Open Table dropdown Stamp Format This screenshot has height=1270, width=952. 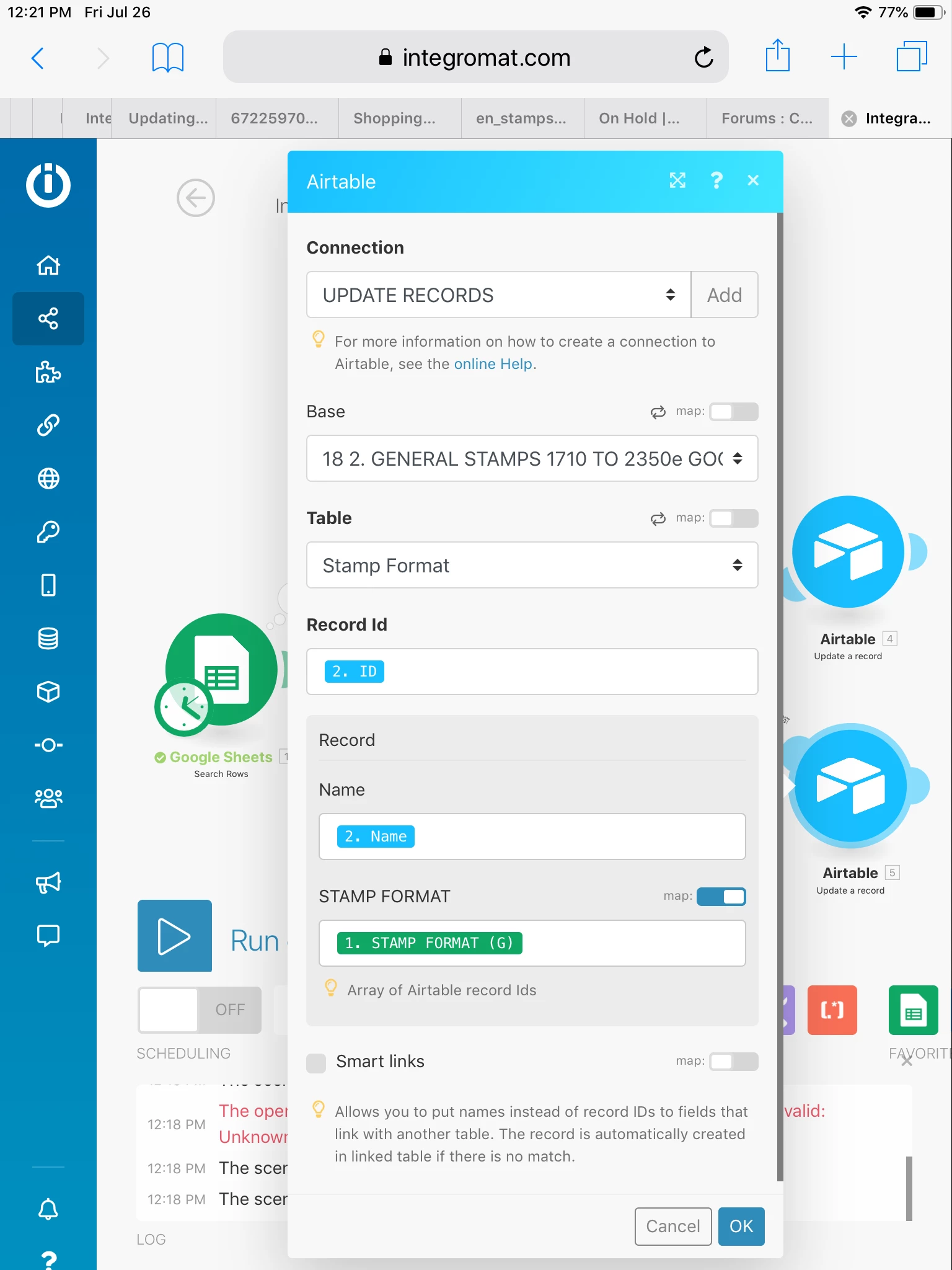(532, 565)
